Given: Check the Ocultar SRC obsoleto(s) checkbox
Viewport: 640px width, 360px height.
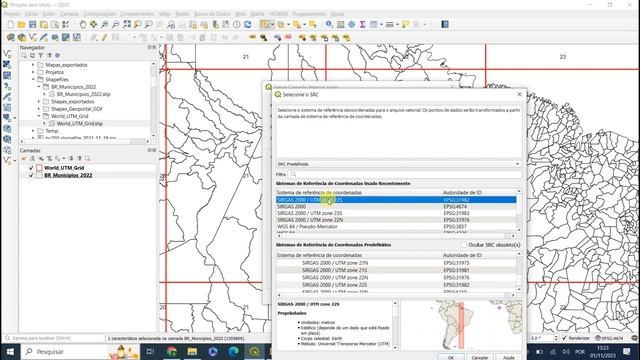Looking at the screenshot, I should pos(464,245).
